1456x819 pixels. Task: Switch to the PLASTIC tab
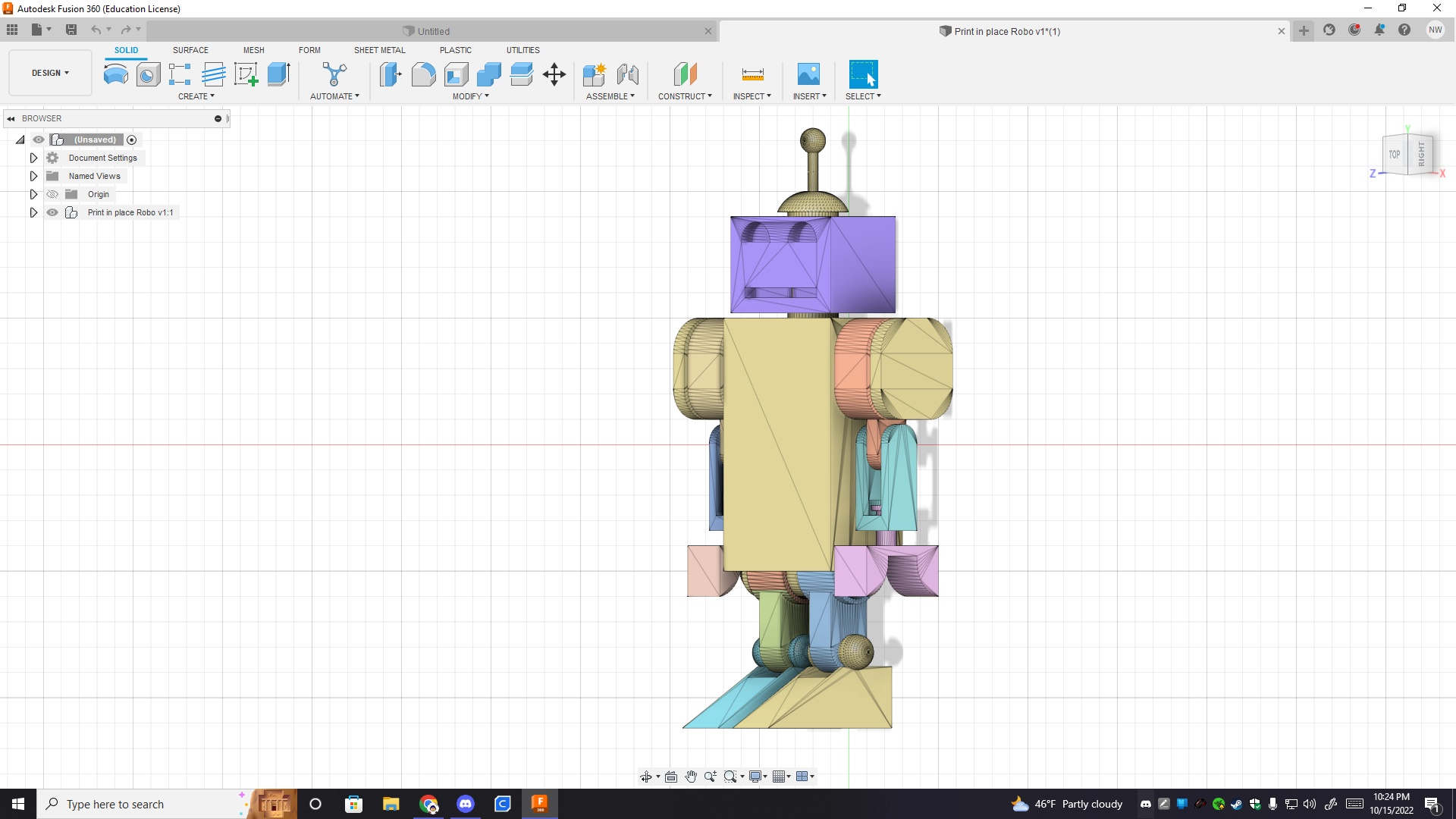point(456,50)
